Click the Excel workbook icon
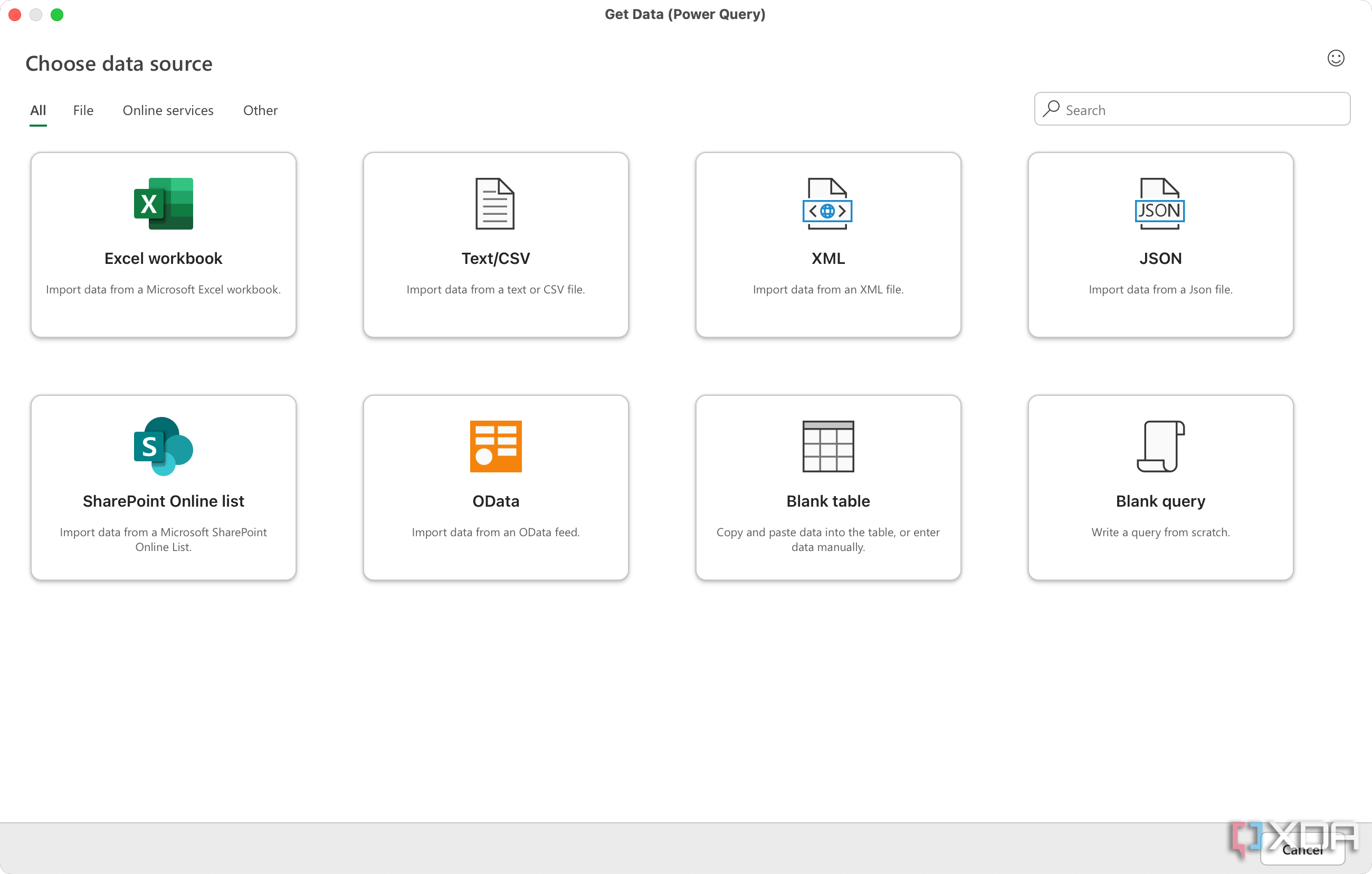Screen dimensions: 1372x874 [164, 203]
